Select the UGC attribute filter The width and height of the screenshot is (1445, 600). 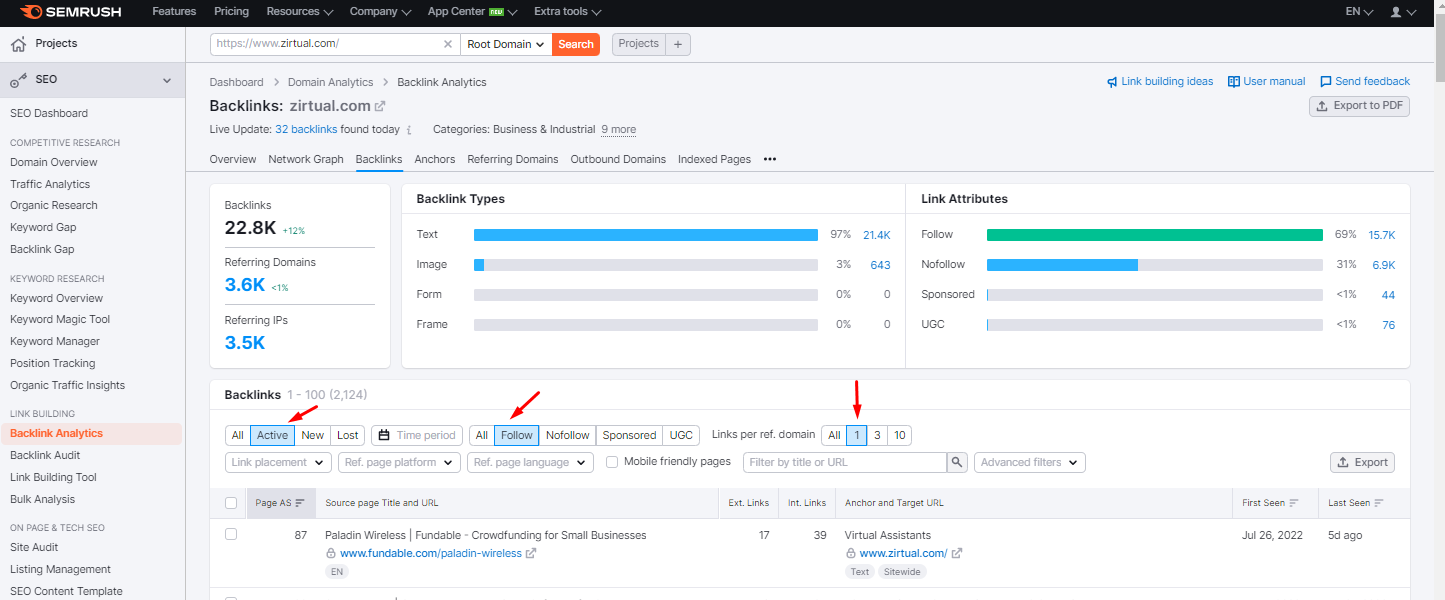(681, 435)
